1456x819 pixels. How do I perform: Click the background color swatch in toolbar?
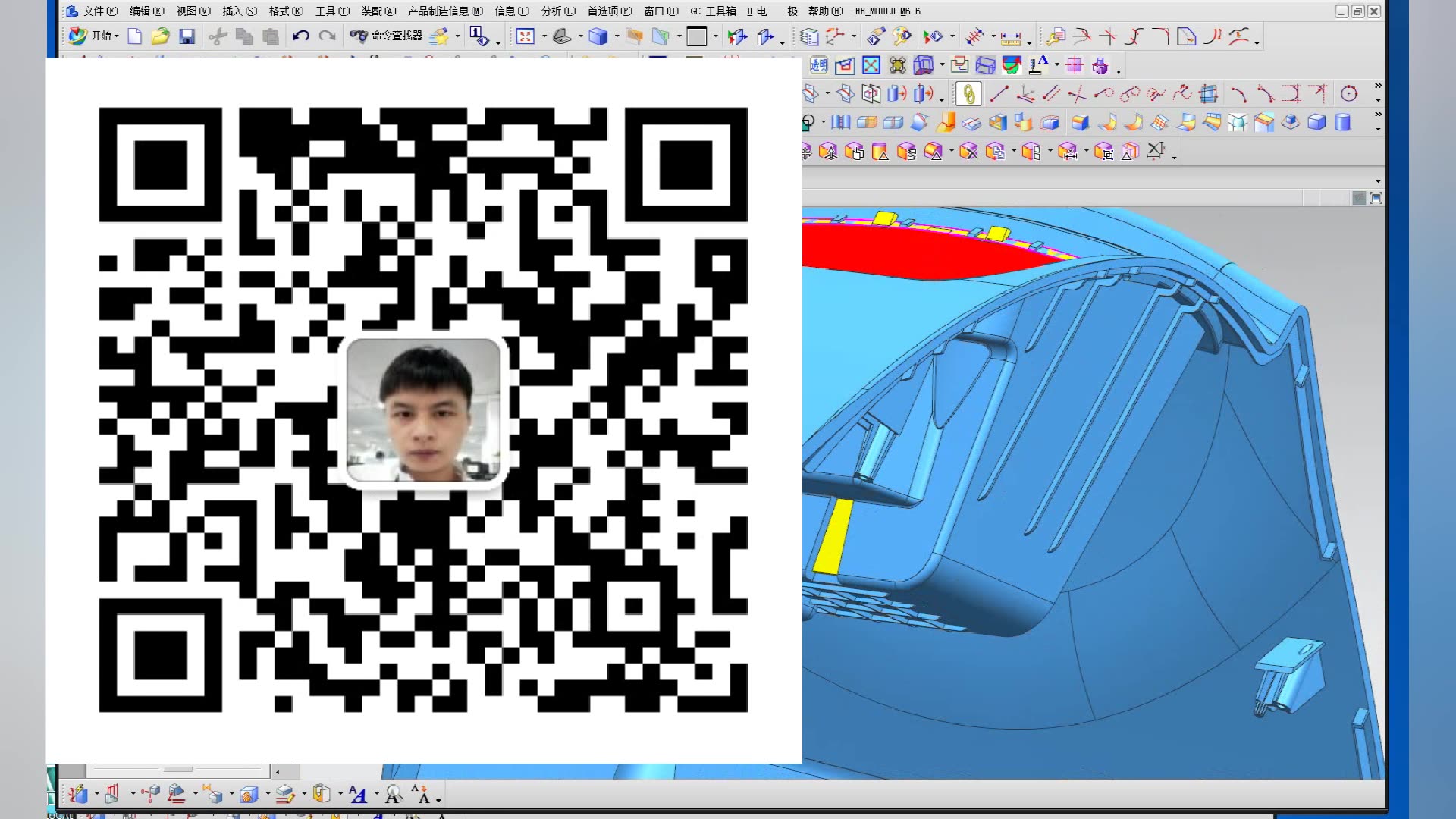[696, 36]
